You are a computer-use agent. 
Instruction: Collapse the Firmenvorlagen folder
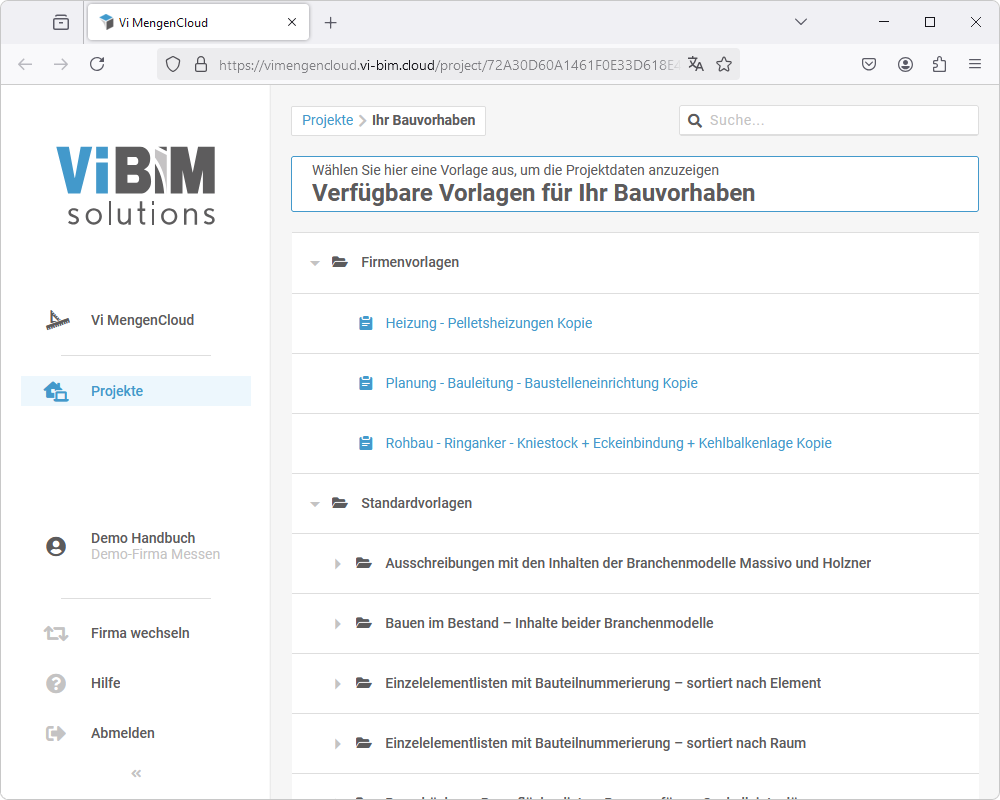coord(315,263)
